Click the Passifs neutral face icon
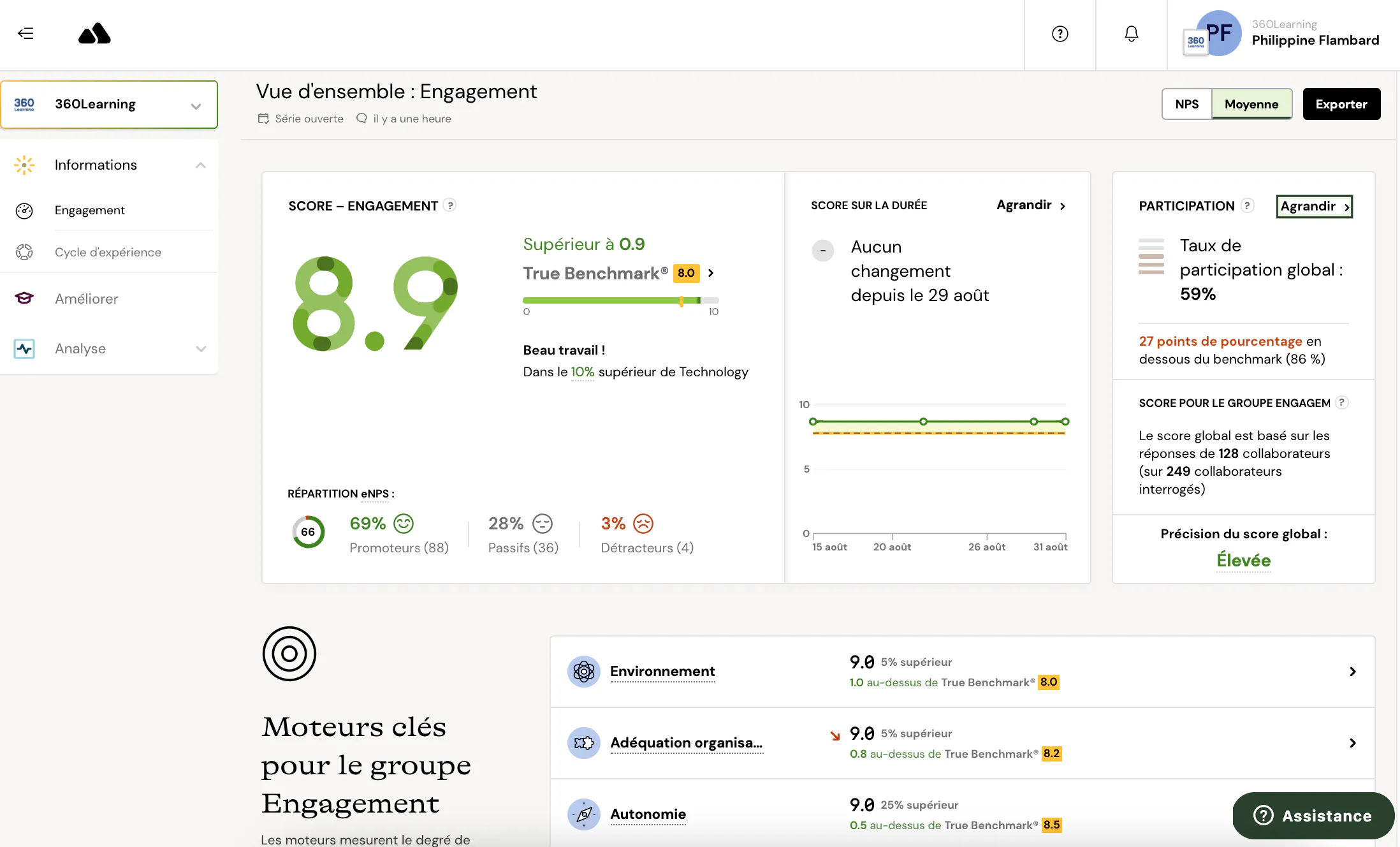 (543, 524)
